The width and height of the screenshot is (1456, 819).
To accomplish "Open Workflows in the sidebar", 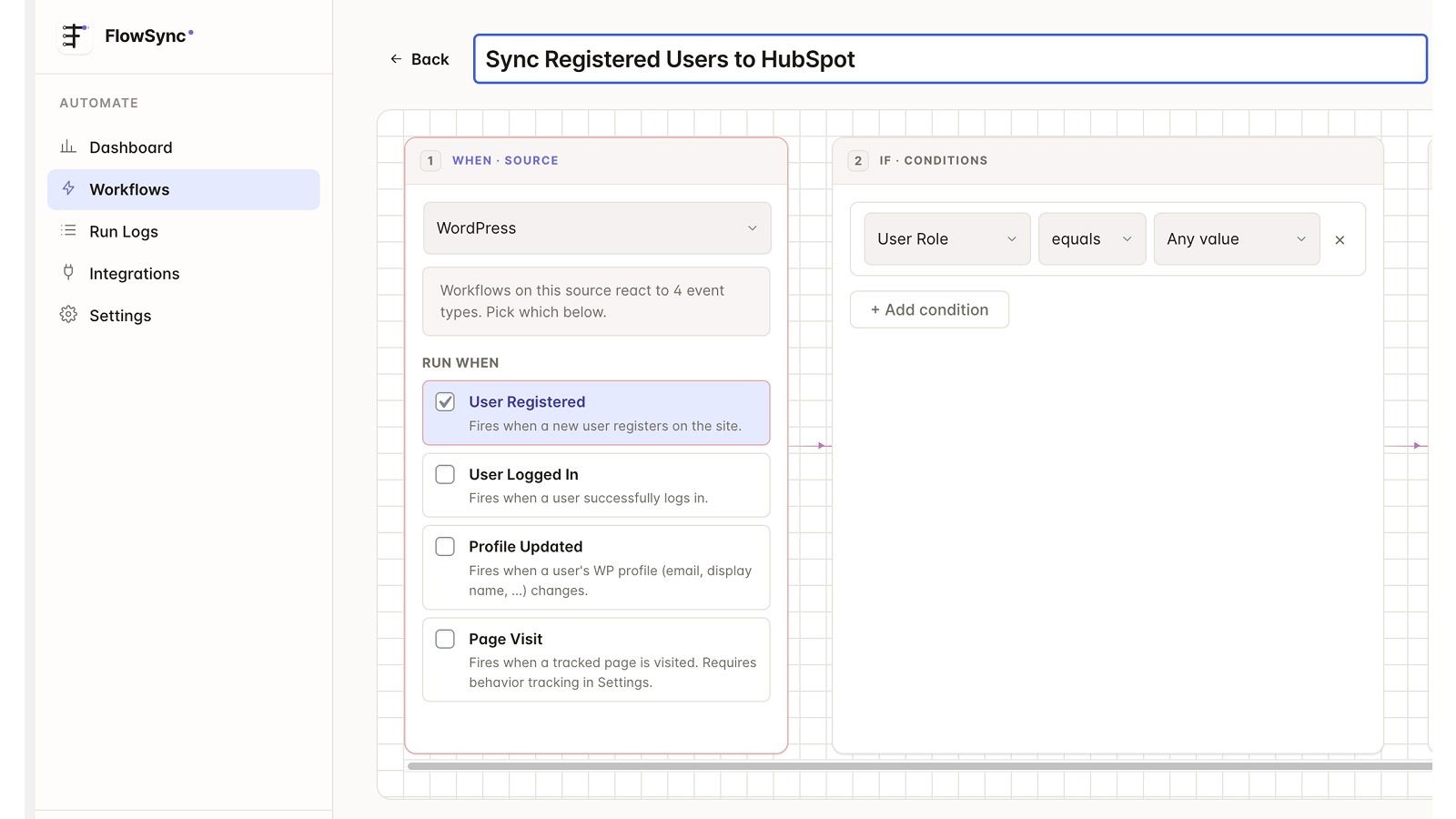I will click(184, 189).
